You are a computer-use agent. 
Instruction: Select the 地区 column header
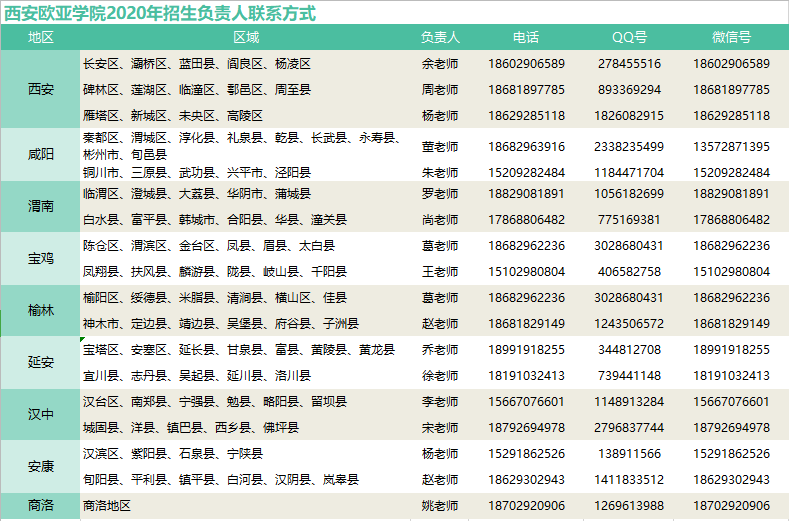click(41, 37)
